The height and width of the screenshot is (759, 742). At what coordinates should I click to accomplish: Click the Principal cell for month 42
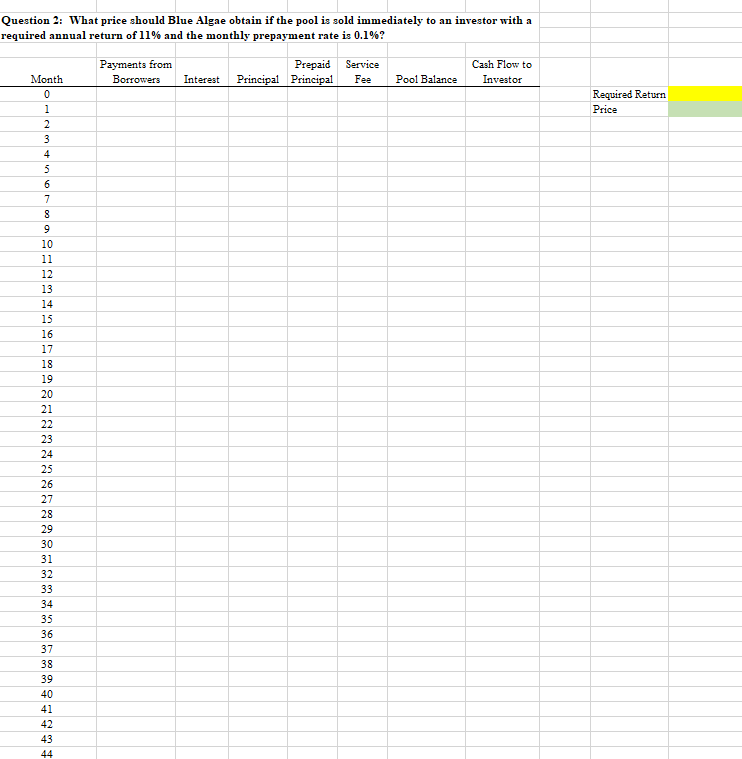pos(258,724)
